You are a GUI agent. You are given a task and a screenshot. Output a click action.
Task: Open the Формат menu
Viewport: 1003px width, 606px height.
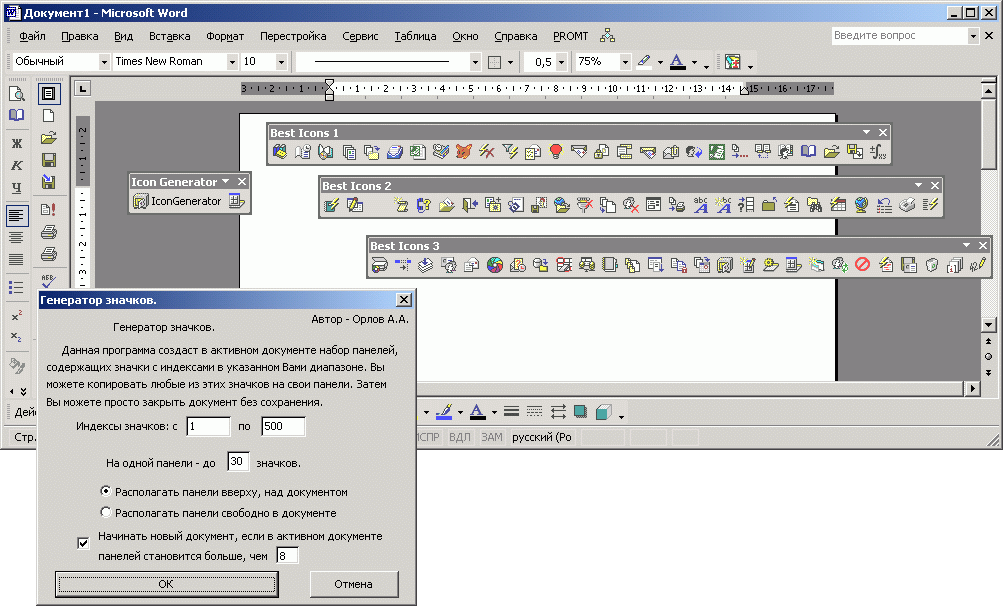tap(225, 36)
